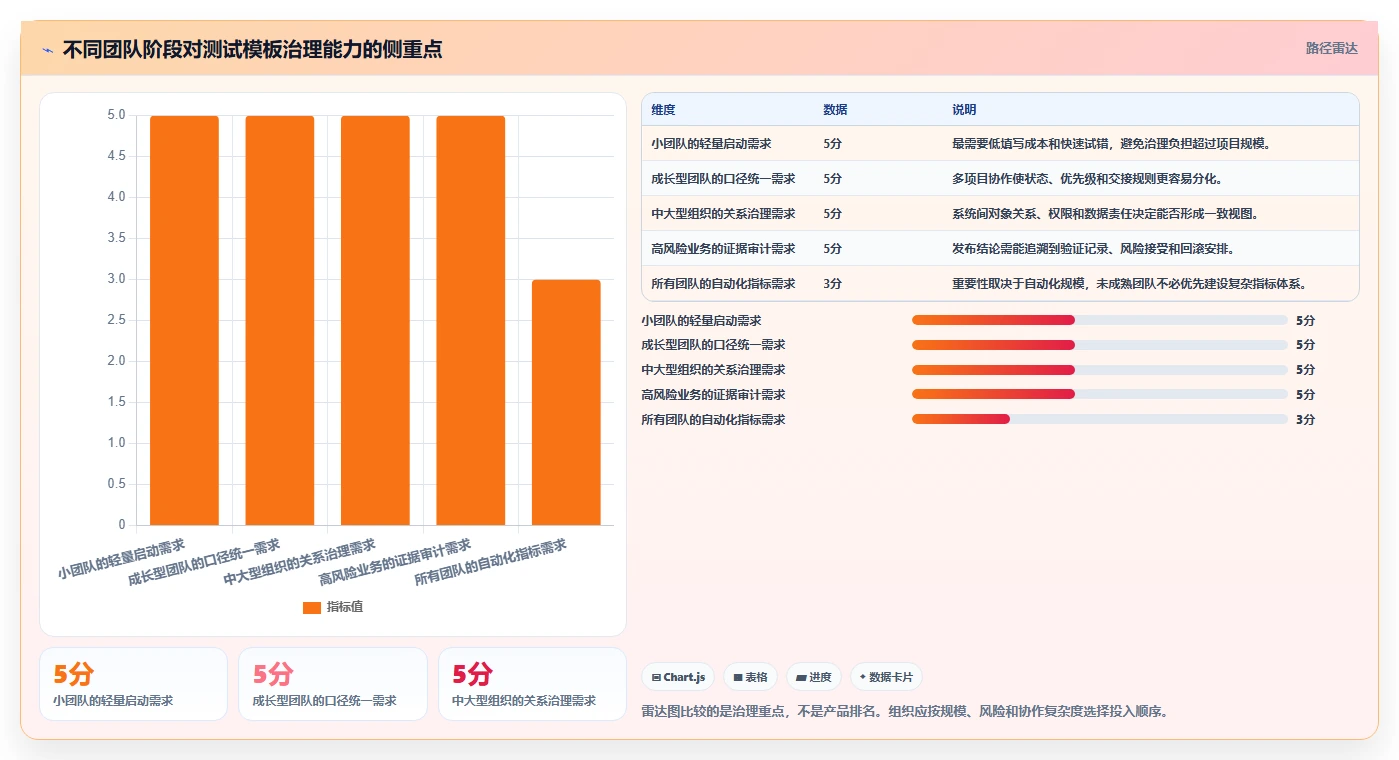Click the chart bar for 成长型团队的口径统一需求
Image resolution: width=1399 pixels, height=760 pixels.
click(280, 320)
